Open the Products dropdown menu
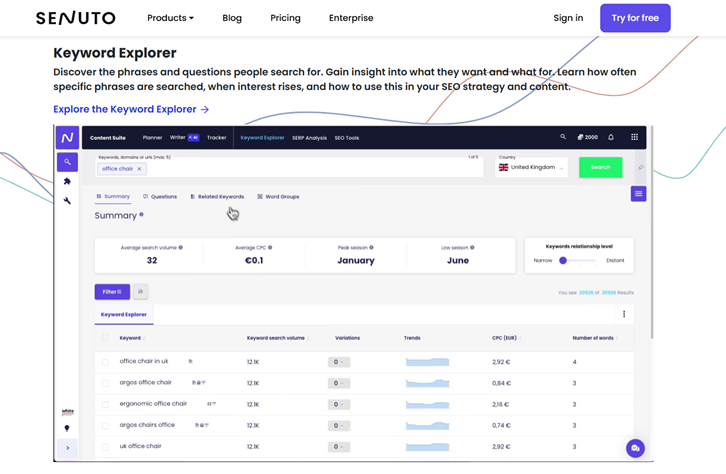Viewport: 726px width, 474px height. pos(170,18)
